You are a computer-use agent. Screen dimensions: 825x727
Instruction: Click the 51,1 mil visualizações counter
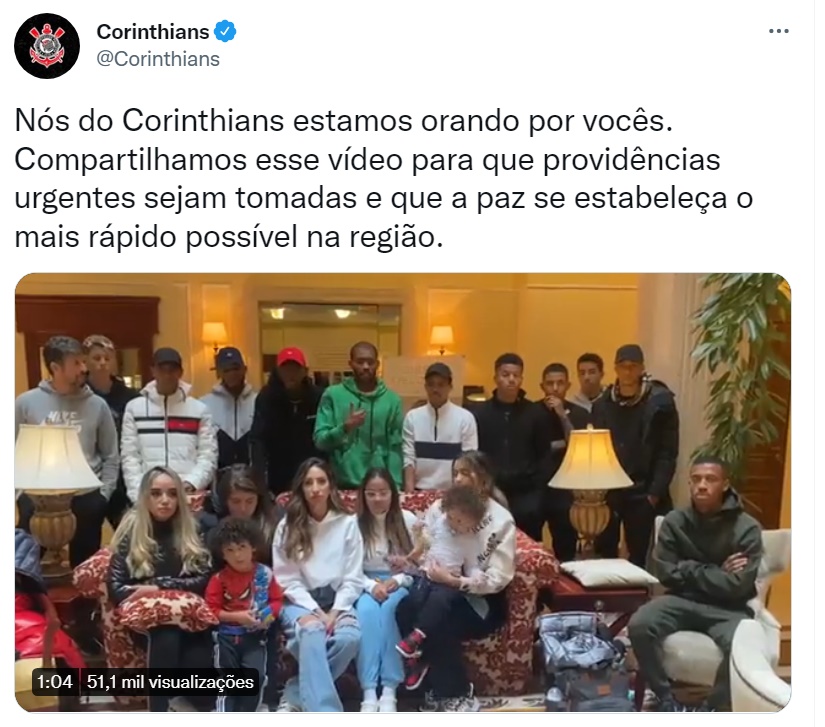[x=170, y=682]
